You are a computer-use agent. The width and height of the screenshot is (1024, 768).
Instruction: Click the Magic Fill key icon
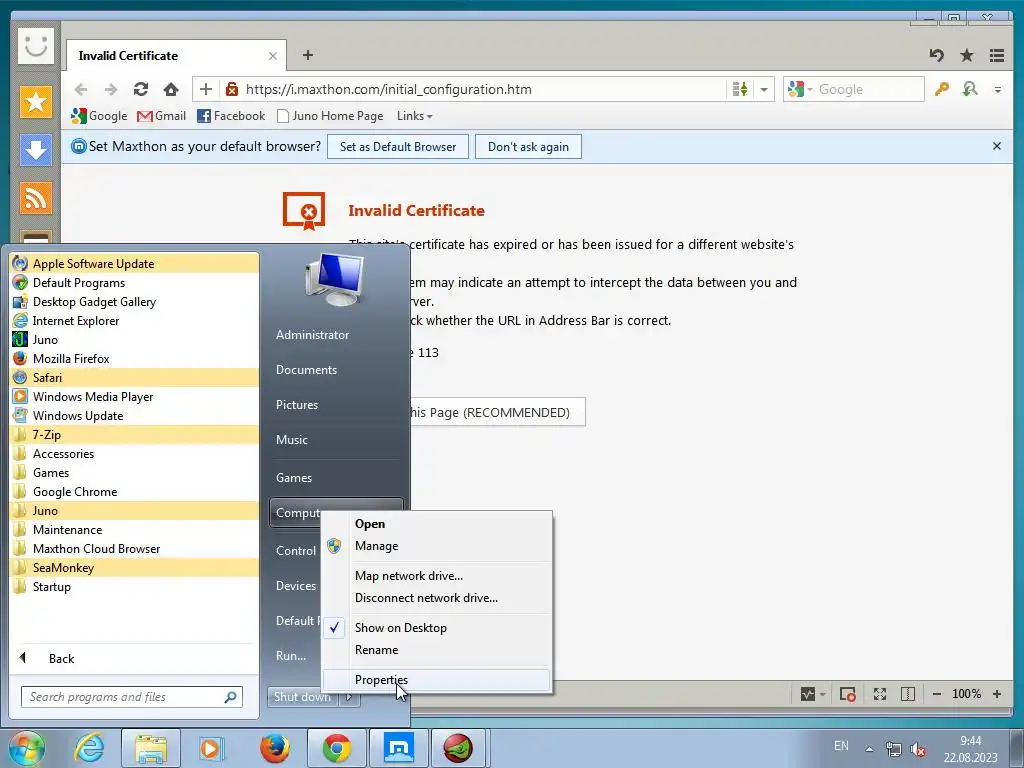click(x=941, y=89)
